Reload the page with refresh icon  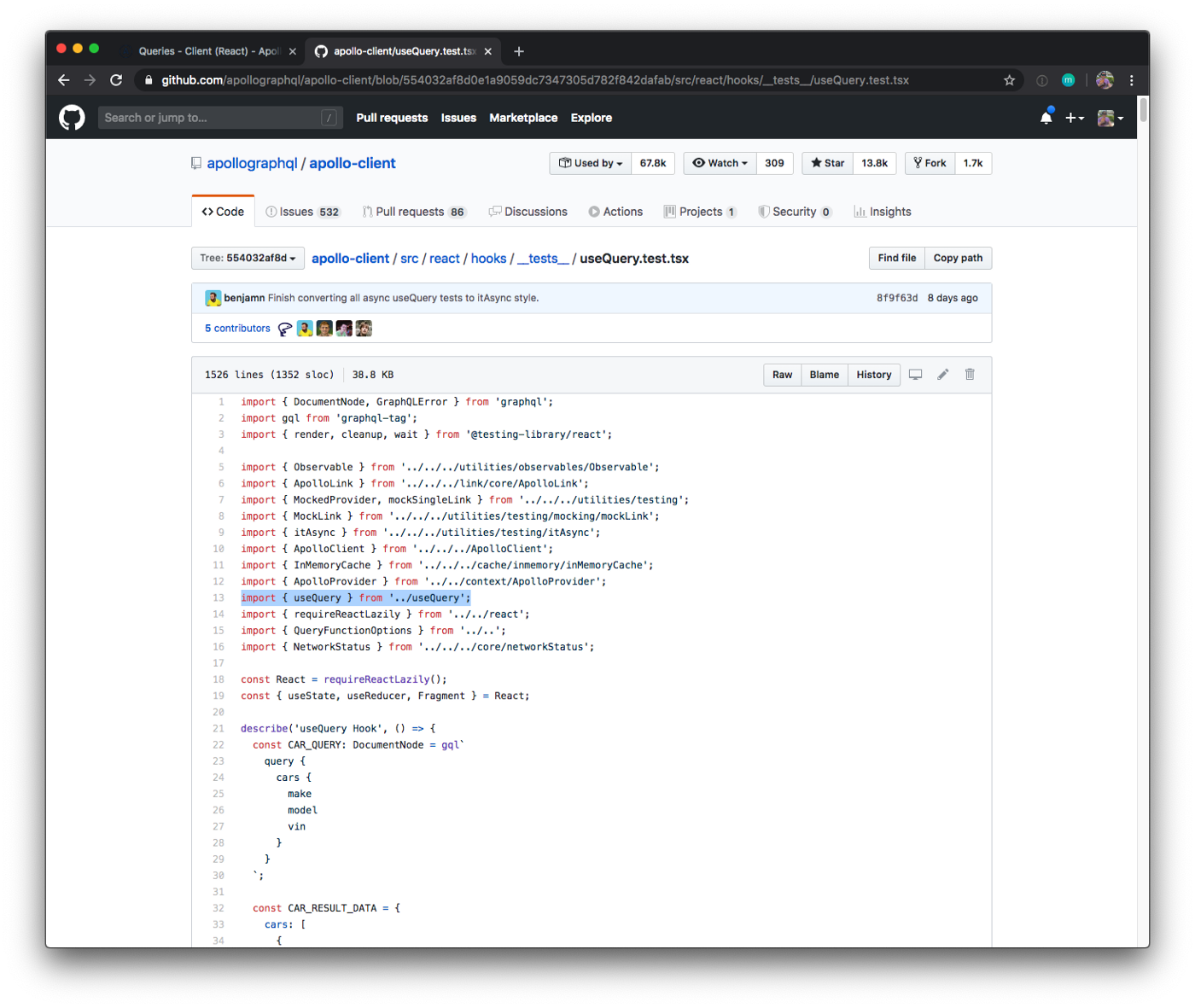(x=116, y=80)
